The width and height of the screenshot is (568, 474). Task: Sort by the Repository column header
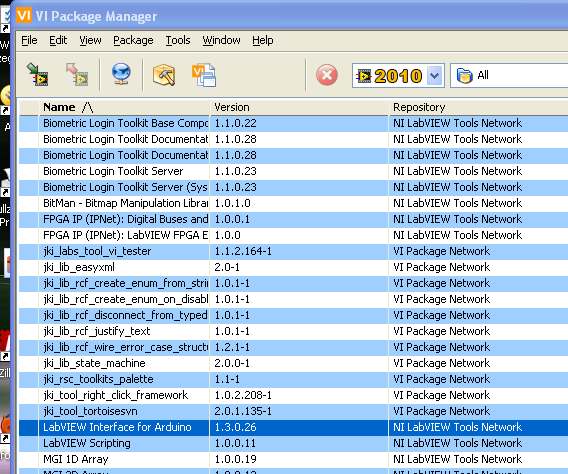(x=478, y=107)
